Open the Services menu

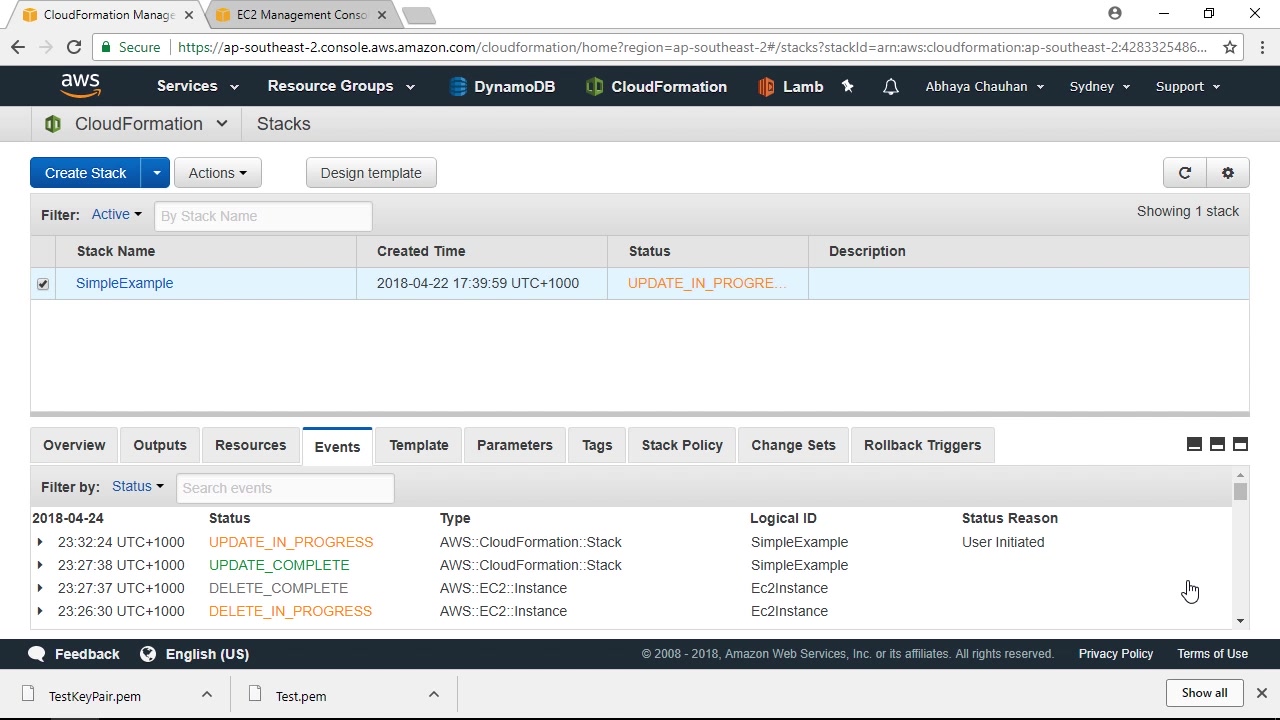198,86
